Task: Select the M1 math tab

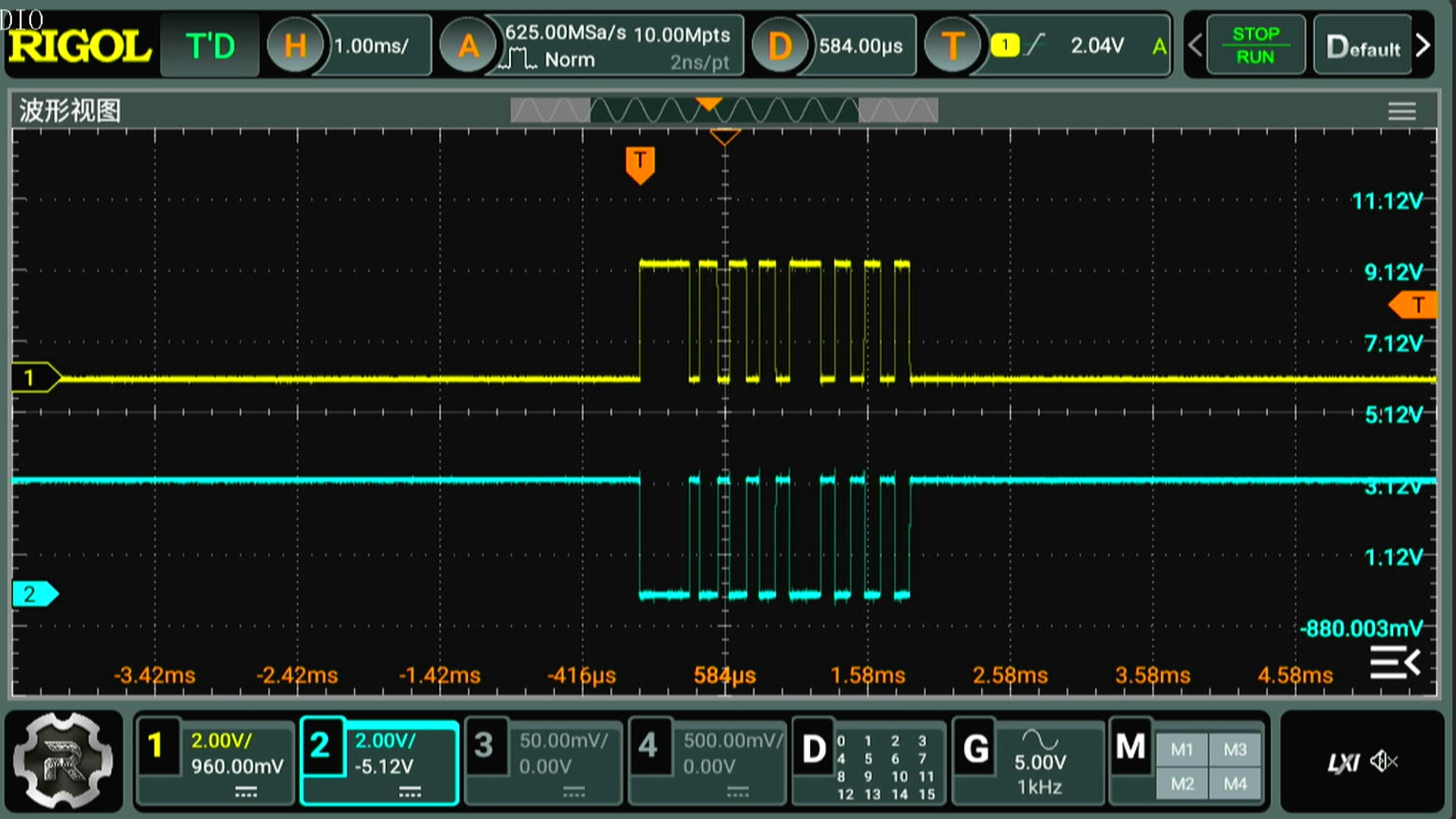Action: [1181, 750]
